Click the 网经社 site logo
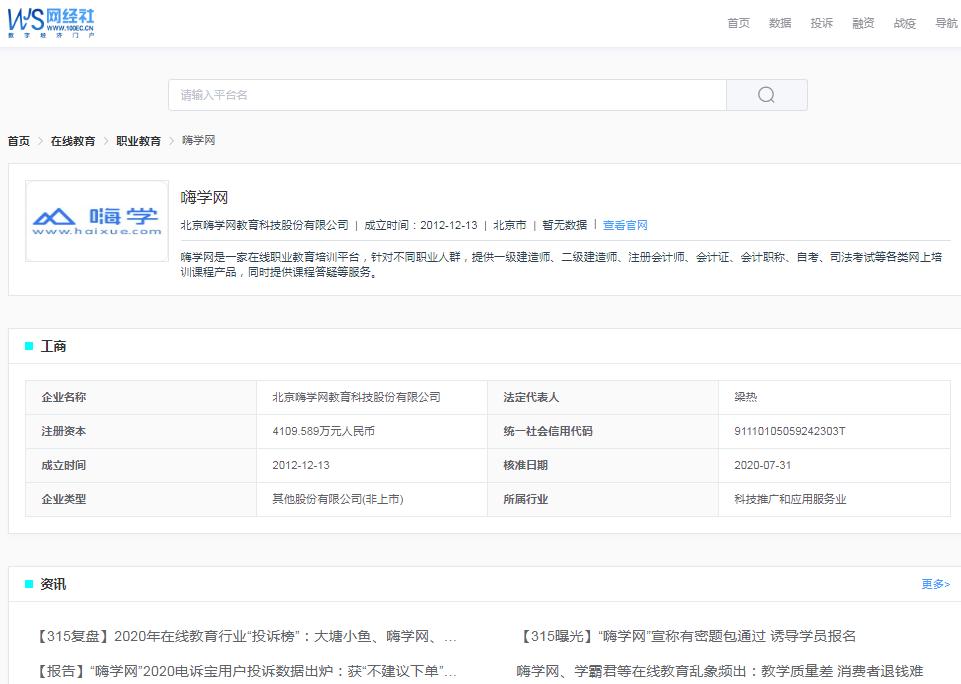 pos(51,23)
